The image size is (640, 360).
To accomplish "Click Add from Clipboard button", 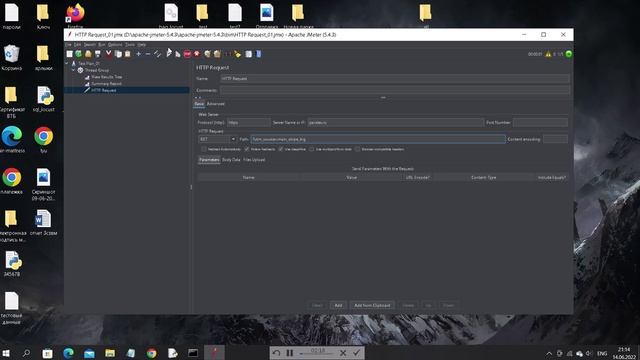I will point(372,305).
